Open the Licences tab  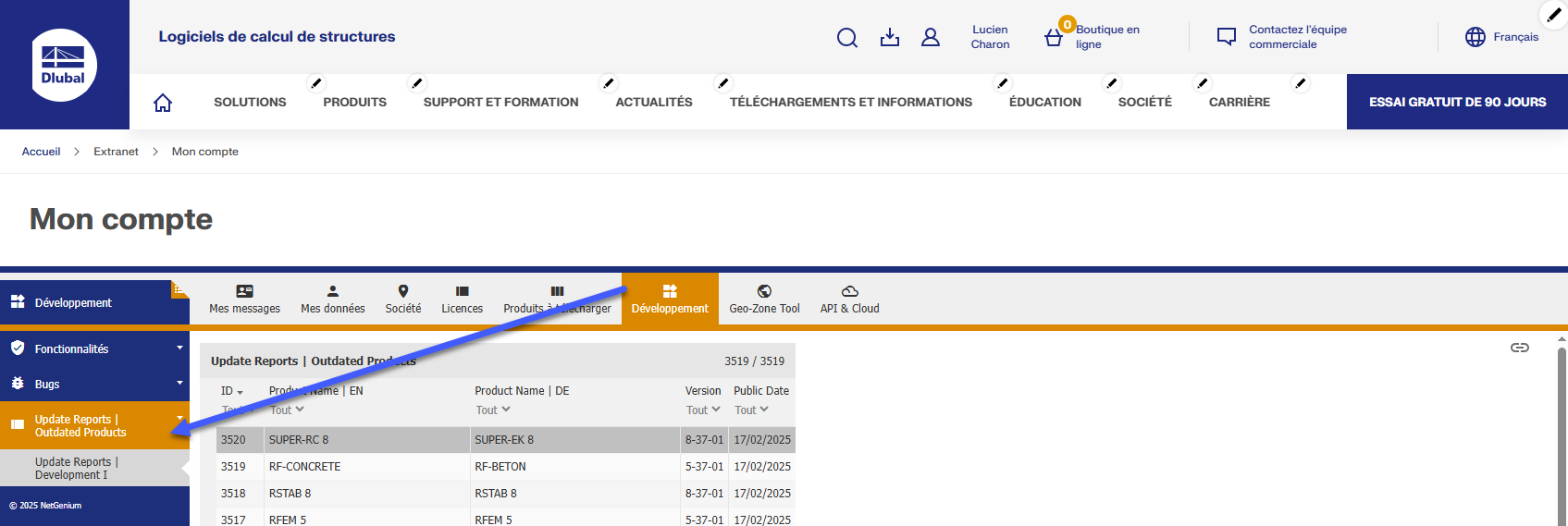[x=463, y=300]
